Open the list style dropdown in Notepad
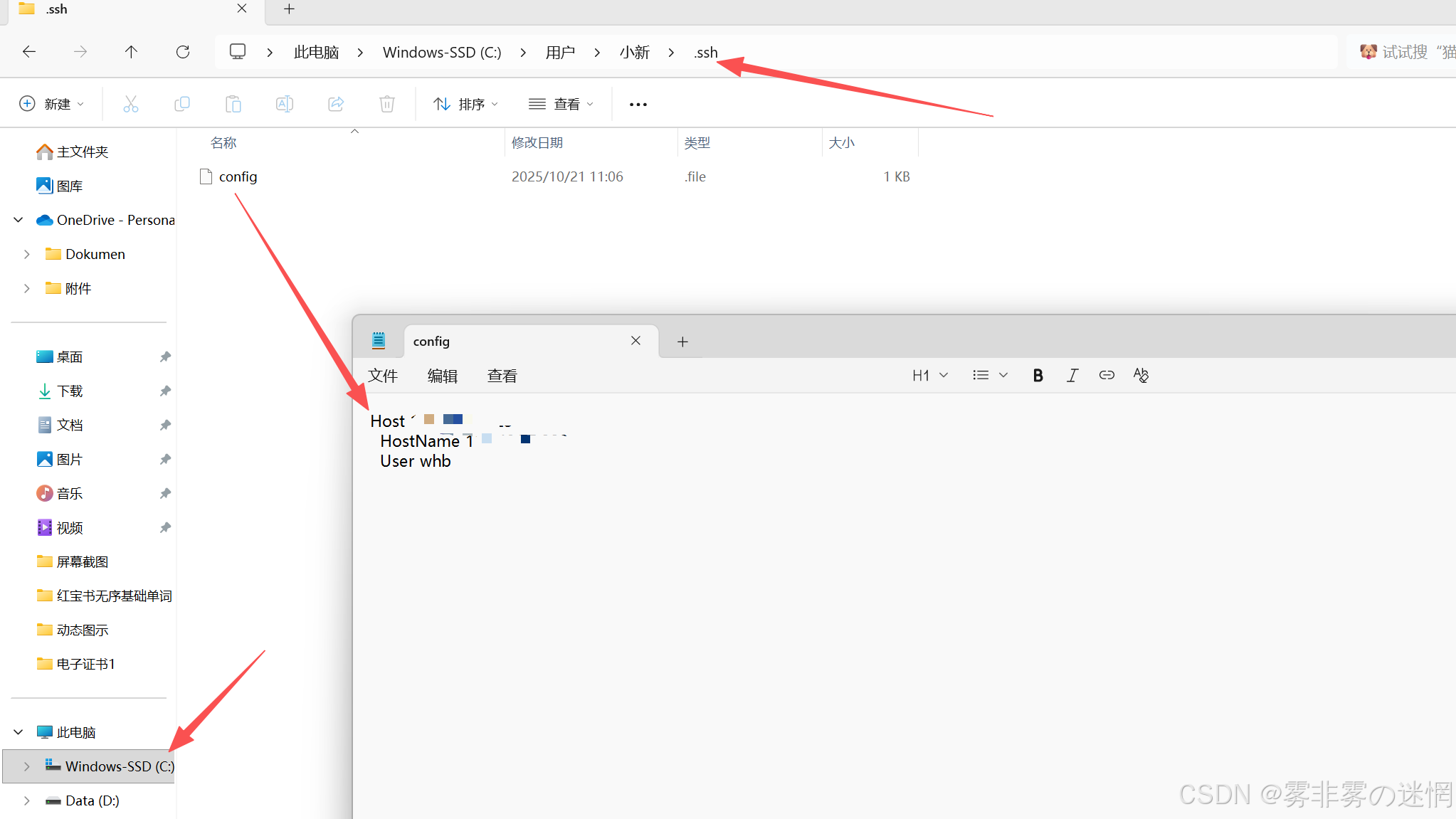The width and height of the screenshot is (1456, 819). point(989,375)
